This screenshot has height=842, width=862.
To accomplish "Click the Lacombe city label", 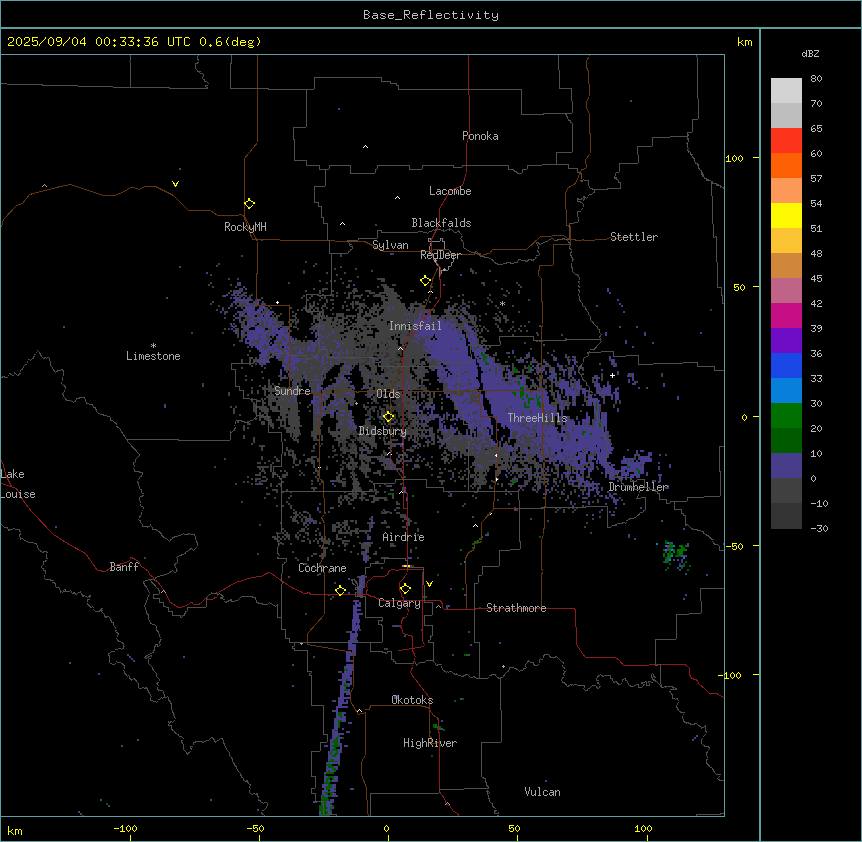I will click(x=450, y=191).
